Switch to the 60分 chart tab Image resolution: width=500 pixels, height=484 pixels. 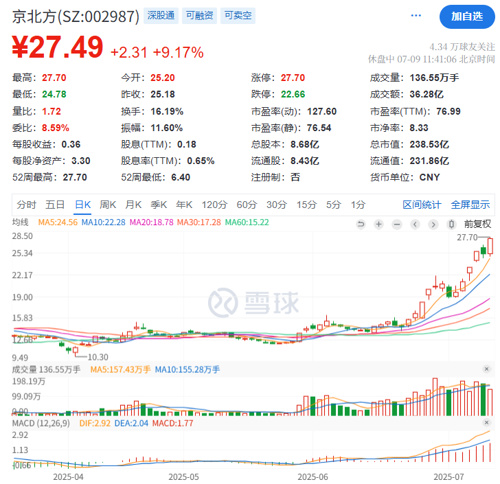point(247,204)
